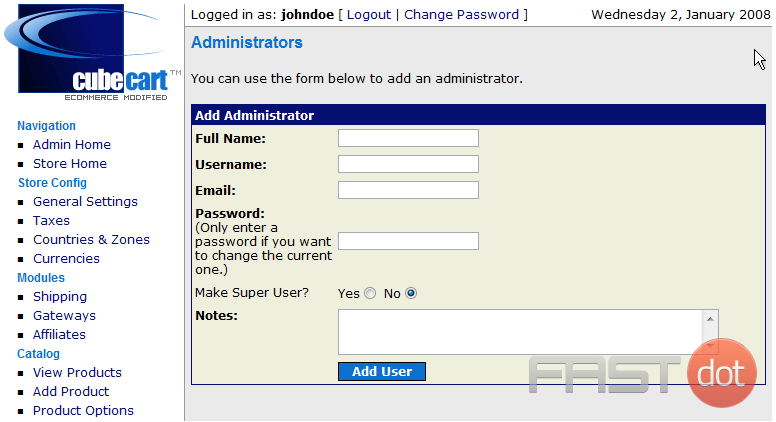Screen dimensions: 776x422
Task: Open View Products in Catalog
Action: 77,373
